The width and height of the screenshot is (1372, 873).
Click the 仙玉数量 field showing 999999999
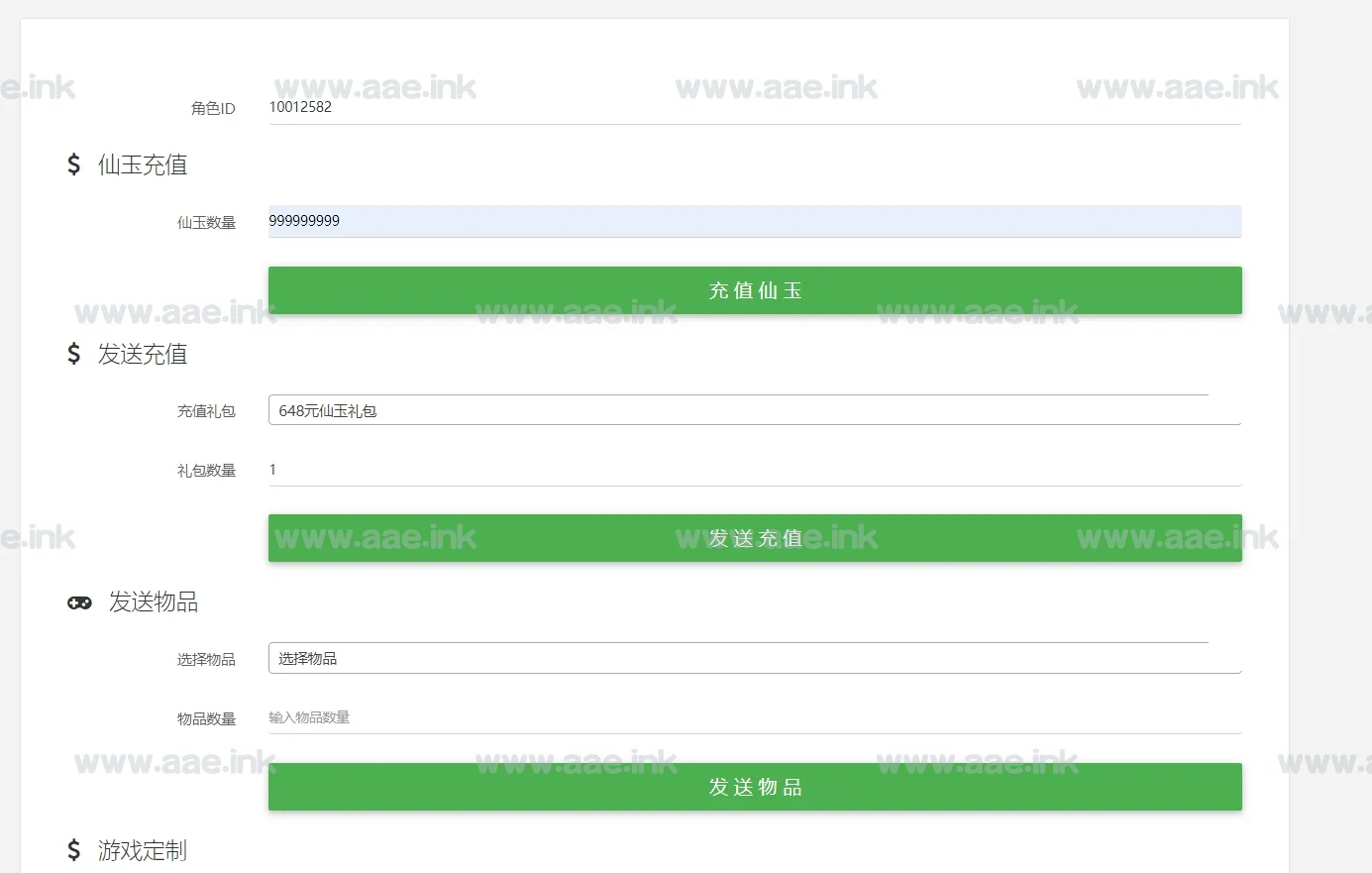coord(753,221)
